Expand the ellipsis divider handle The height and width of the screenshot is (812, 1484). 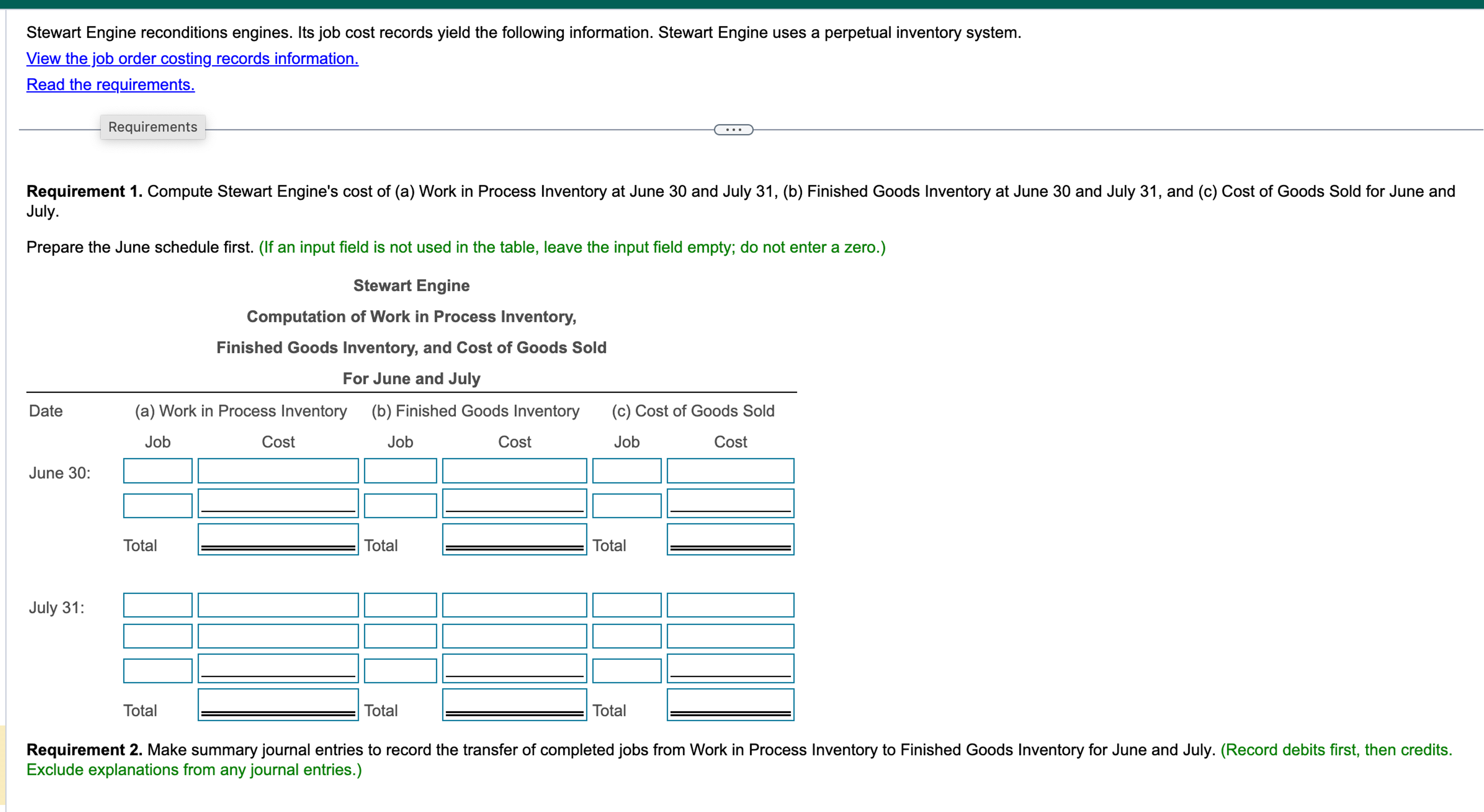733,130
